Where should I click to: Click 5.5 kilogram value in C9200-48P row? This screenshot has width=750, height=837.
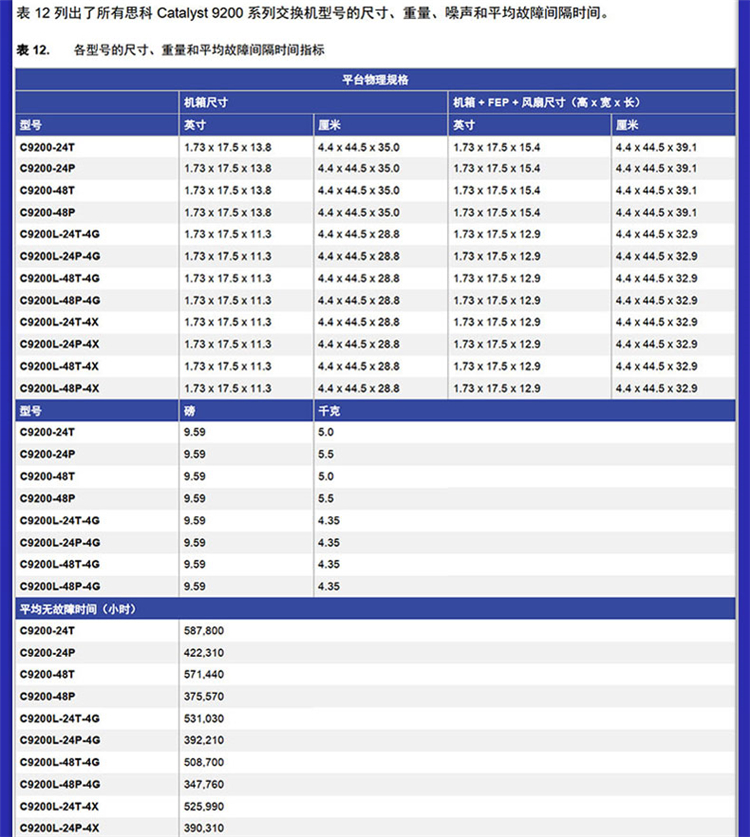click(326, 499)
